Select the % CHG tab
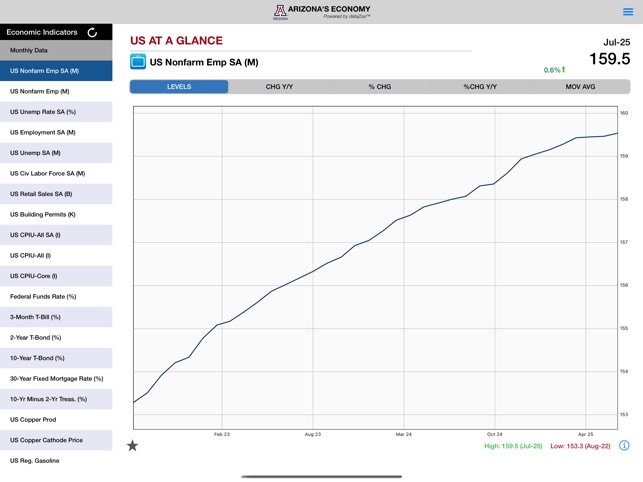 [379, 87]
